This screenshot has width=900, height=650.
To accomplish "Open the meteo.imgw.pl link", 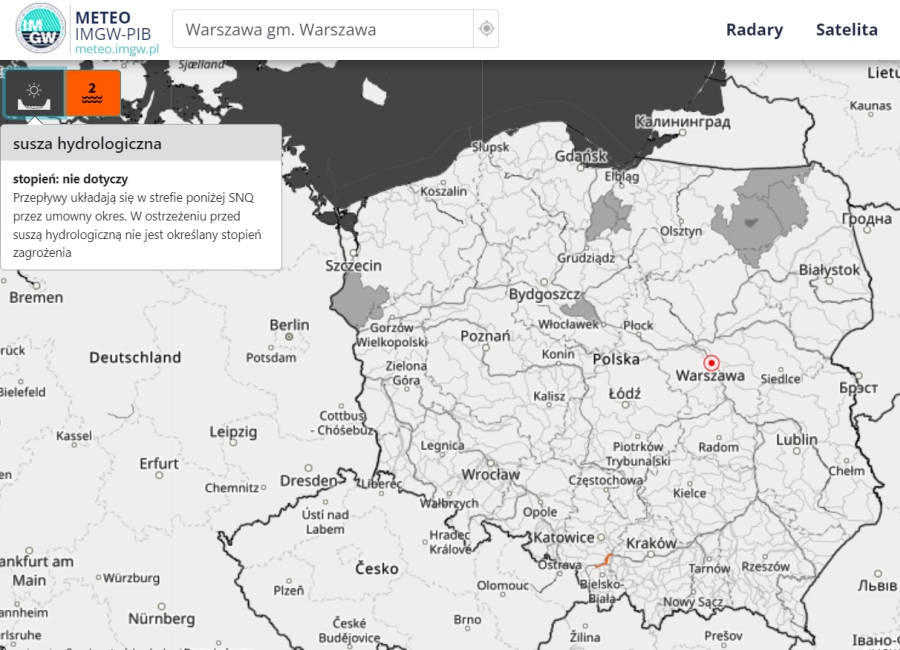I will click(117, 49).
